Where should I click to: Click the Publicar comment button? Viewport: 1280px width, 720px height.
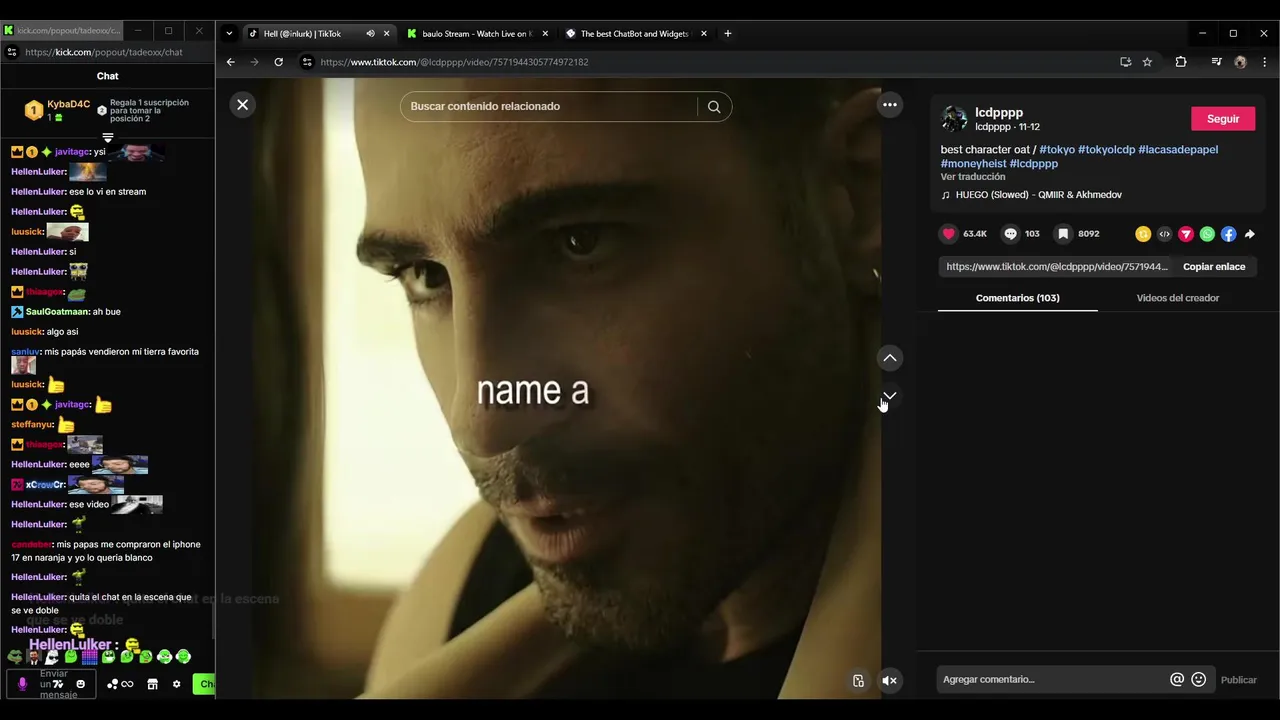[x=1238, y=680]
